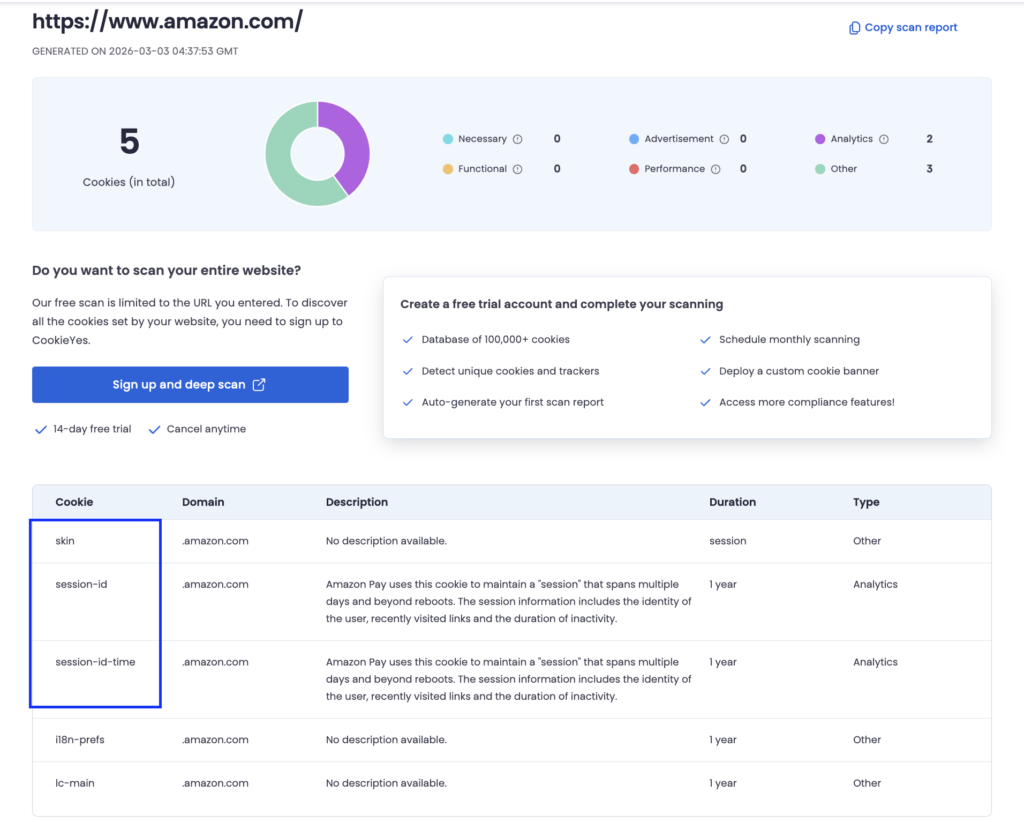Image resolution: width=1024 pixels, height=822 pixels.
Task: Click checkmark beside Access more compliance features
Action: [x=705, y=403]
